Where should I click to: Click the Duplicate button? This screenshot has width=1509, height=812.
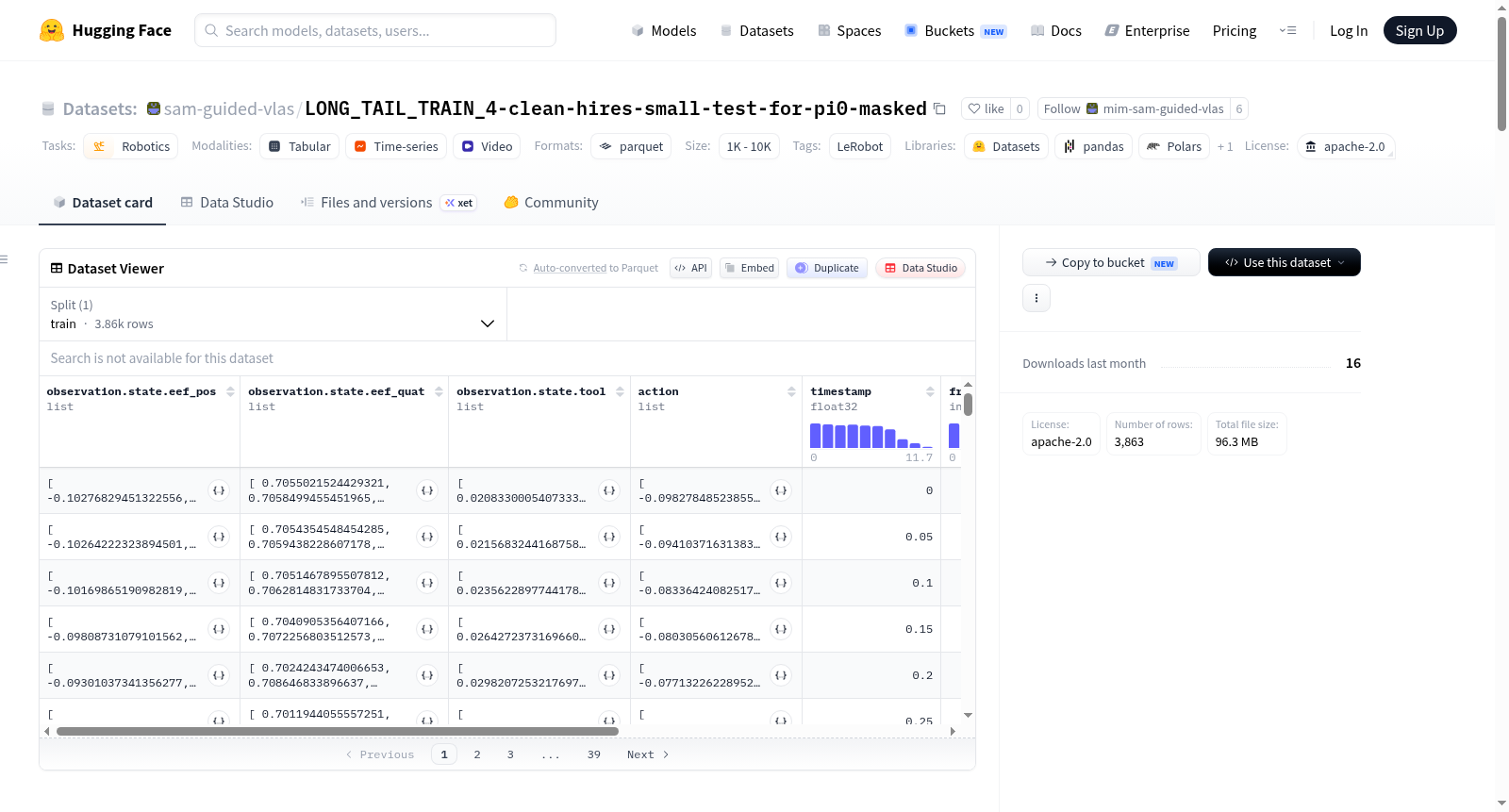point(827,268)
